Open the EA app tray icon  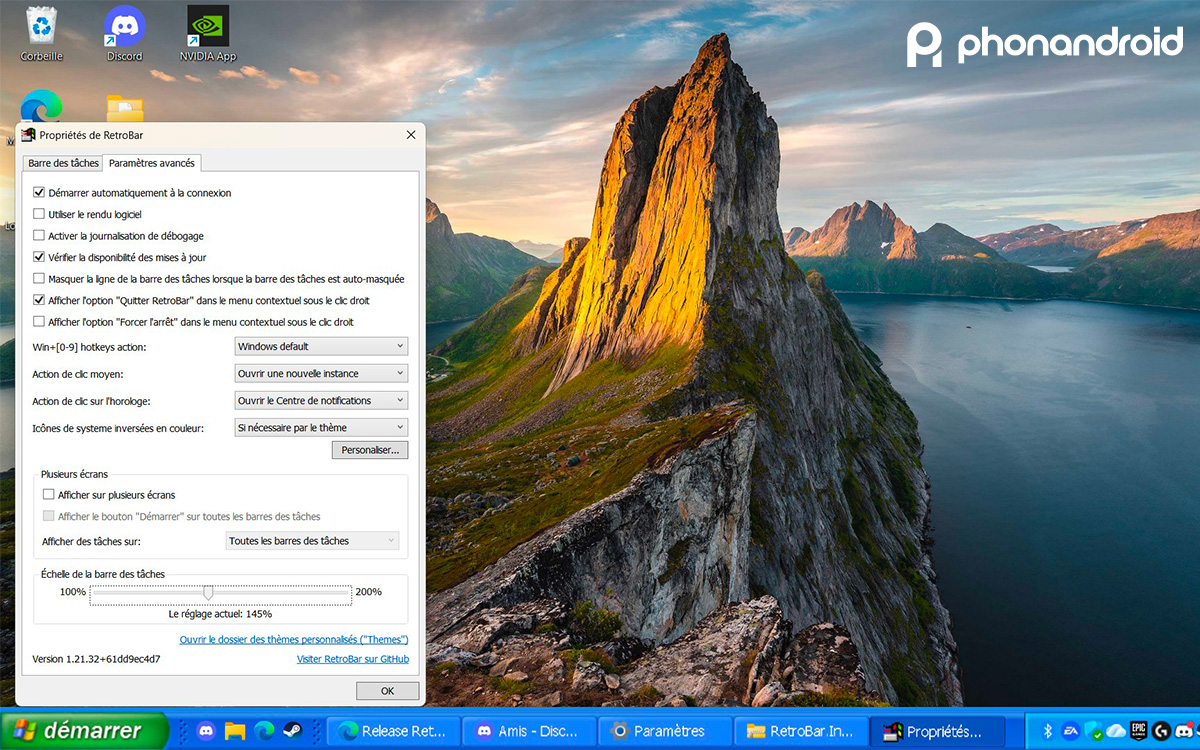coord(1072,731)
